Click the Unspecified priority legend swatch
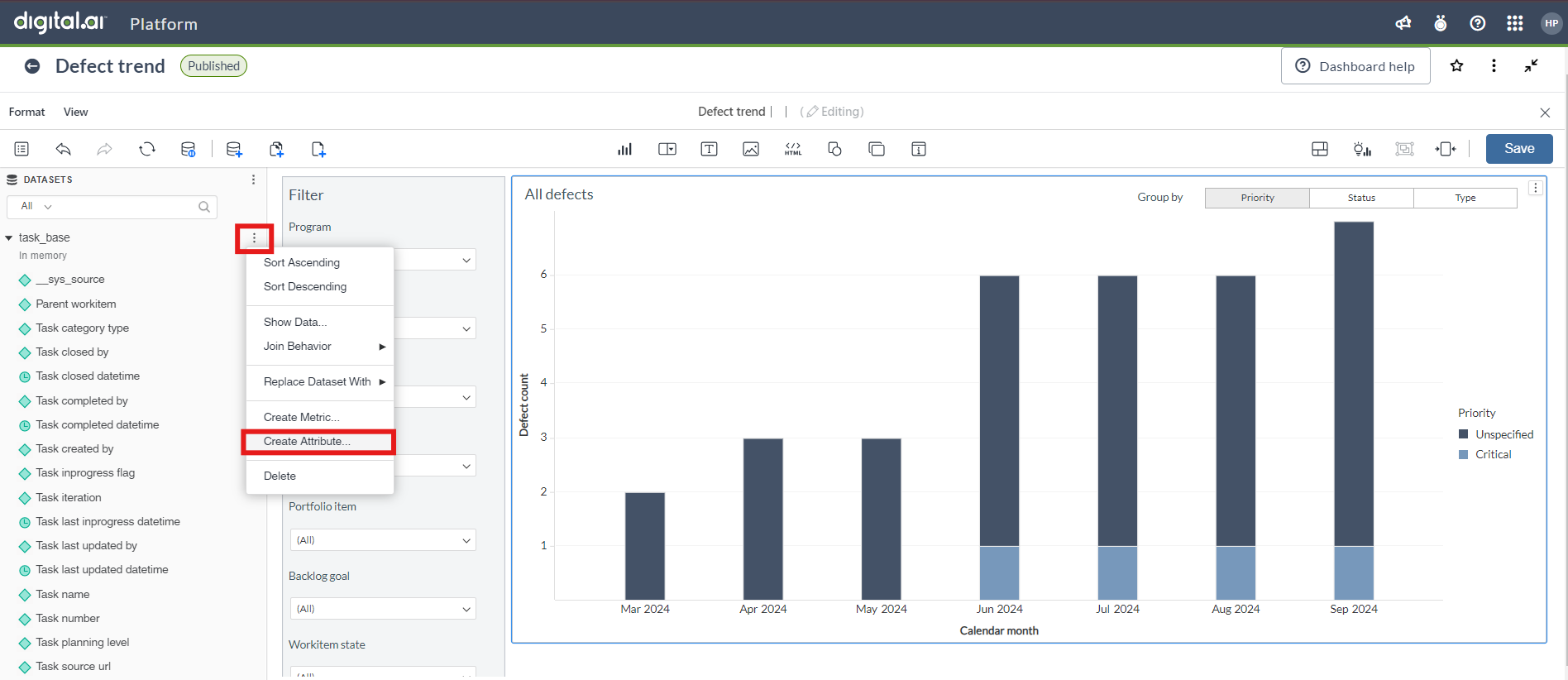This screenshot has height=680, width=1568. (x=1464, y=434)
